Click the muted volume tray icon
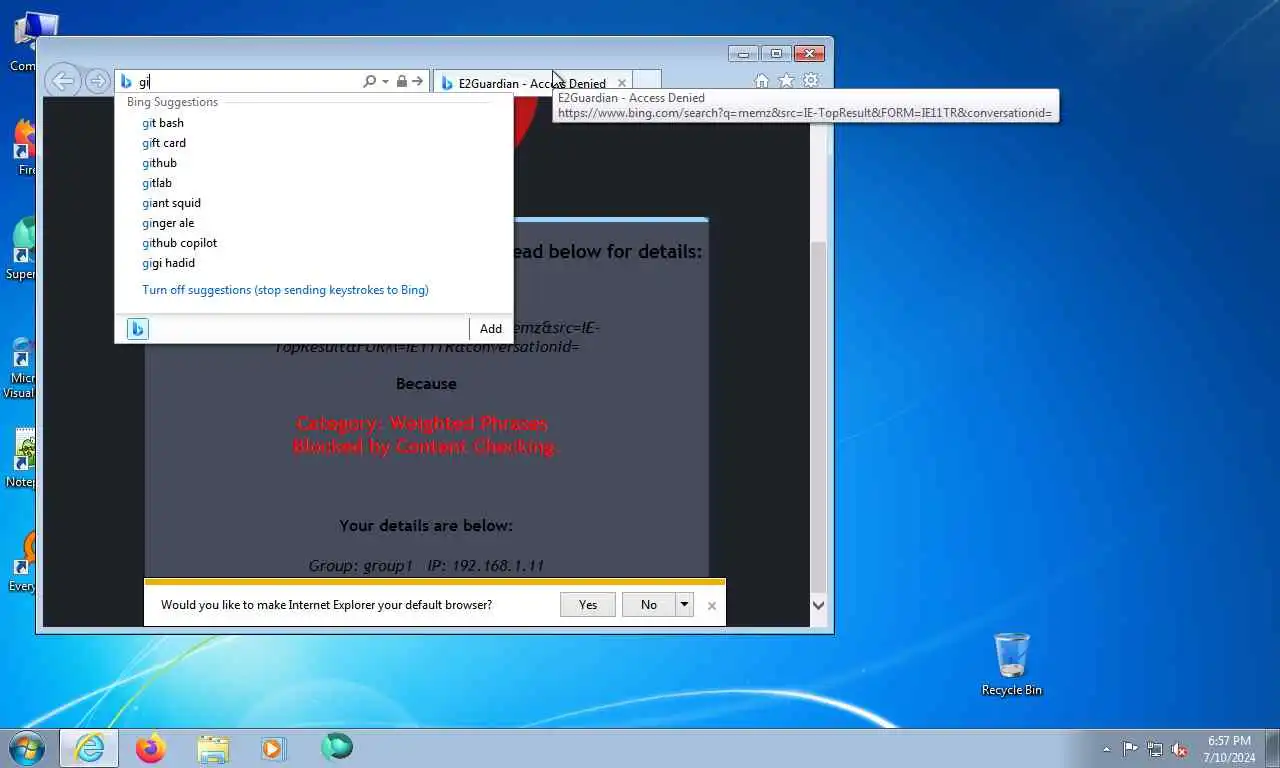The image size is (1280, 768). 1179,748
